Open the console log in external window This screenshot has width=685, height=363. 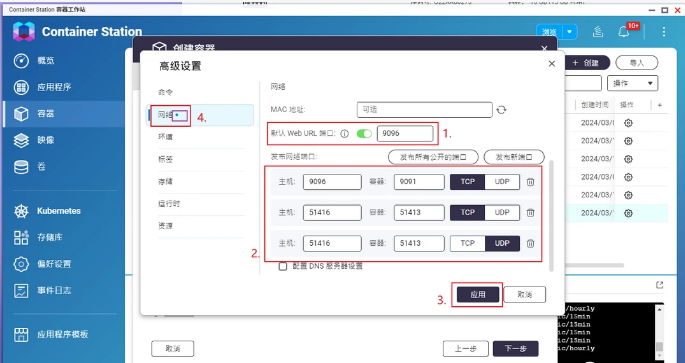(660, 285)
